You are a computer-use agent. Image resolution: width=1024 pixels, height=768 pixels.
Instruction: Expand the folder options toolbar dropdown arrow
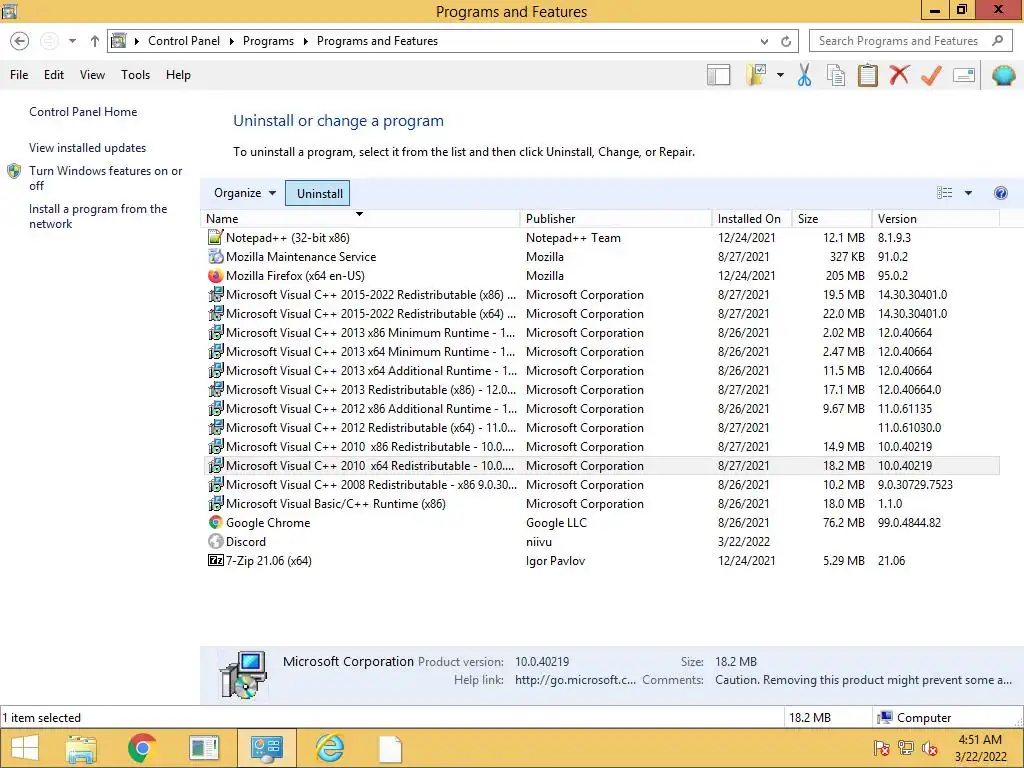click(780, 75)
